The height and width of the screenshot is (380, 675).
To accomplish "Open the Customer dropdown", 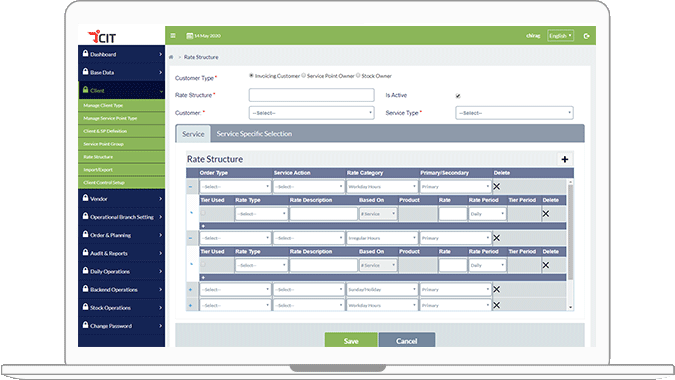I will pos(311,113).
